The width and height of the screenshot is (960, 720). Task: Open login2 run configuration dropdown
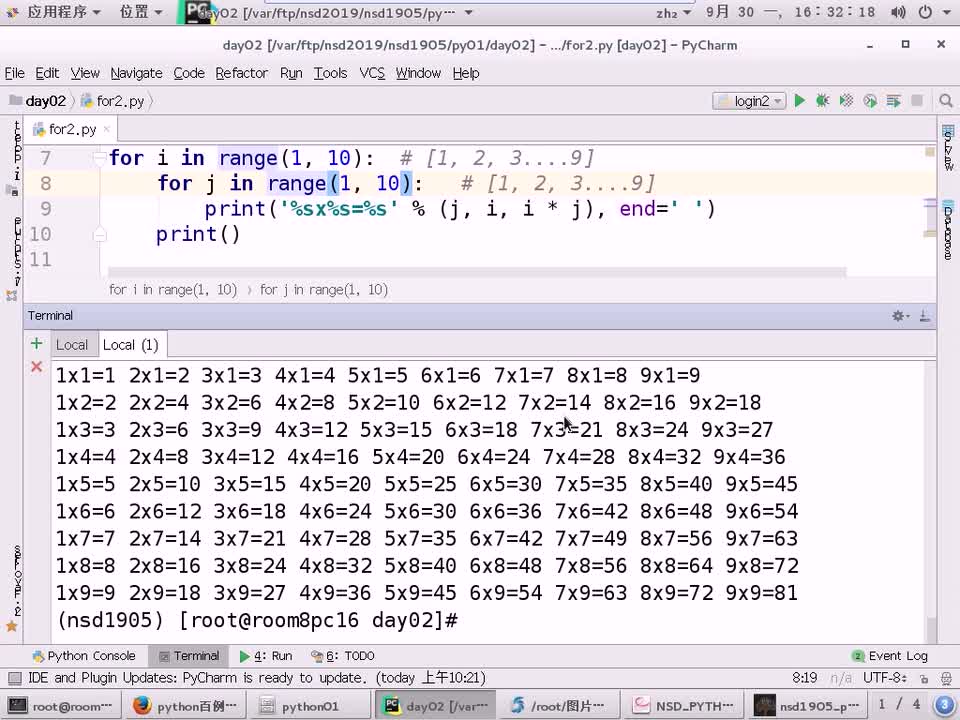(x=749, y=101)
